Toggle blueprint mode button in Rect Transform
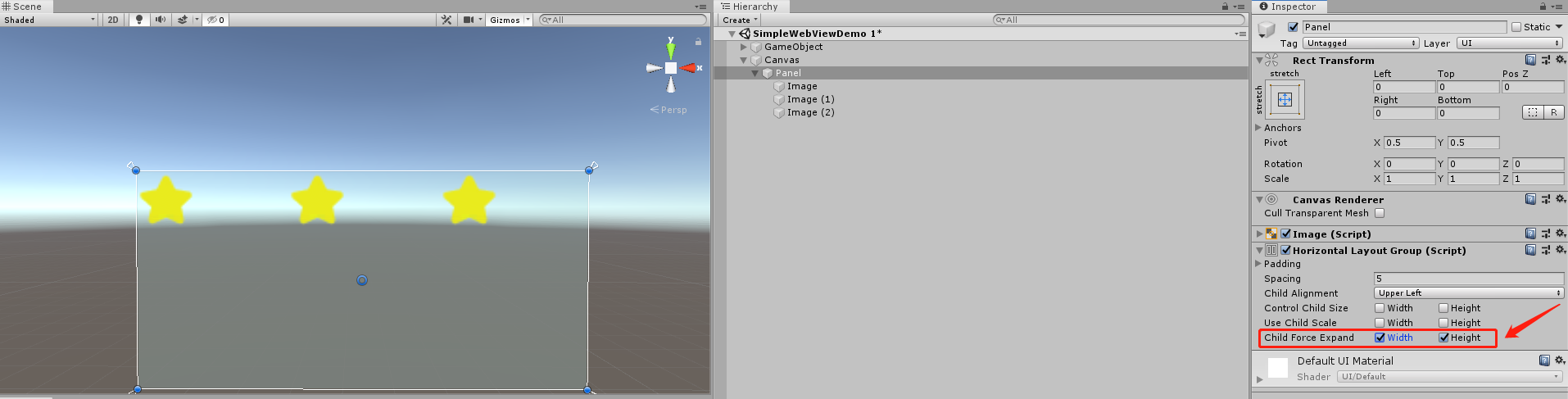Image resolution: width=1568 pixels, height=399 pixels. coord(1532,112)
